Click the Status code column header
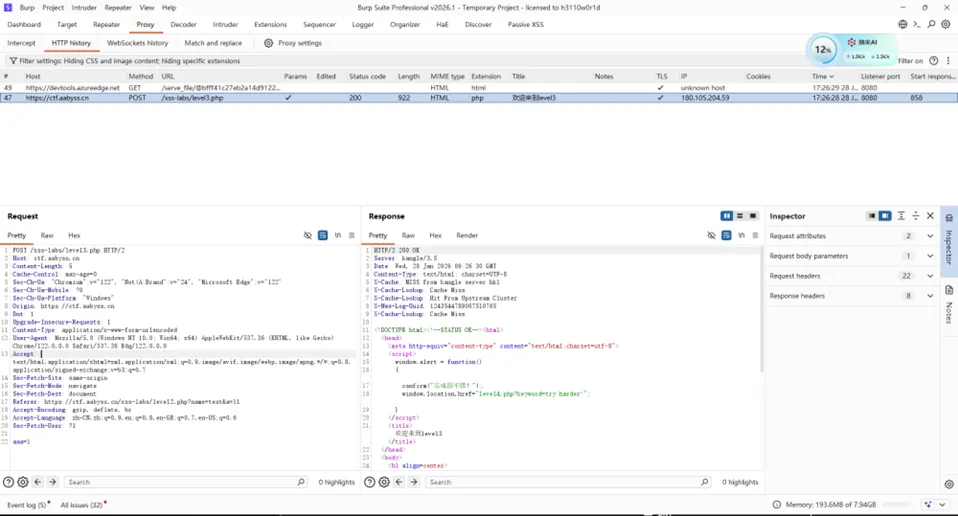 (x=367, y=76)
